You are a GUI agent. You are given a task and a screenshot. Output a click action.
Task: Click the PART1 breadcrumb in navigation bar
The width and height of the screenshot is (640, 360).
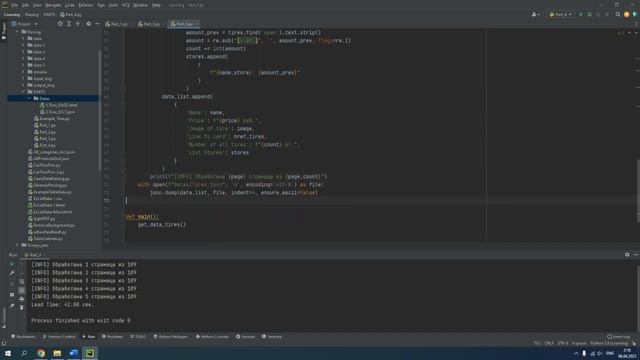[x=49, y=15]
